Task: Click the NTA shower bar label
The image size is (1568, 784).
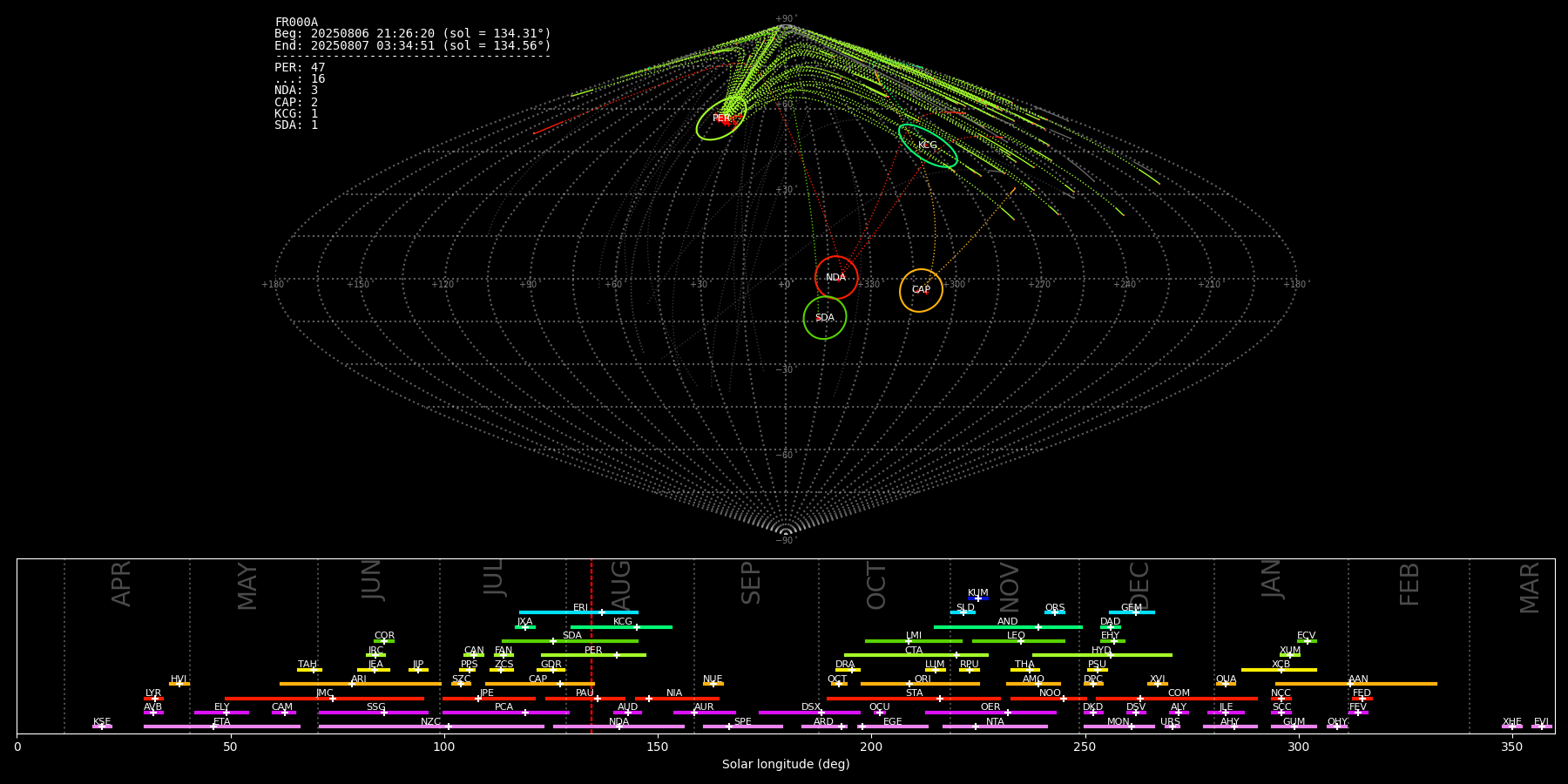Action: point(996,721)
